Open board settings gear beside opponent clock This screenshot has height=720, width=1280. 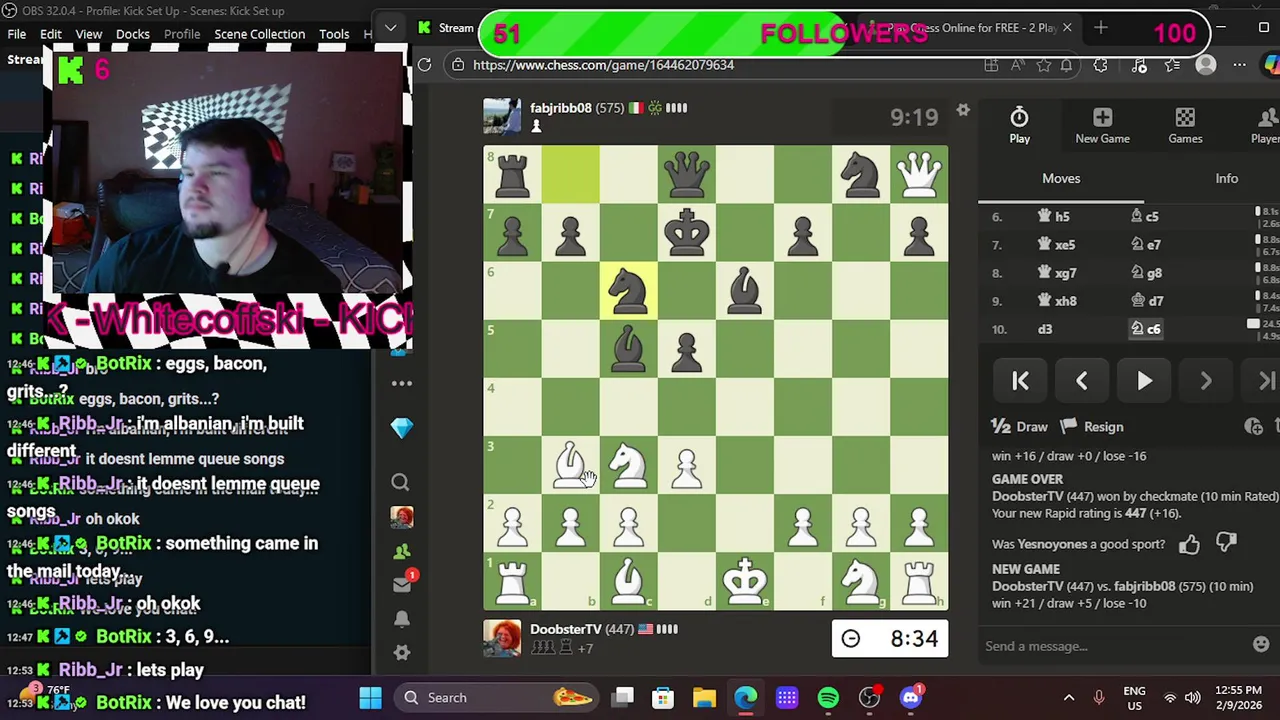(x=963, y=110)
